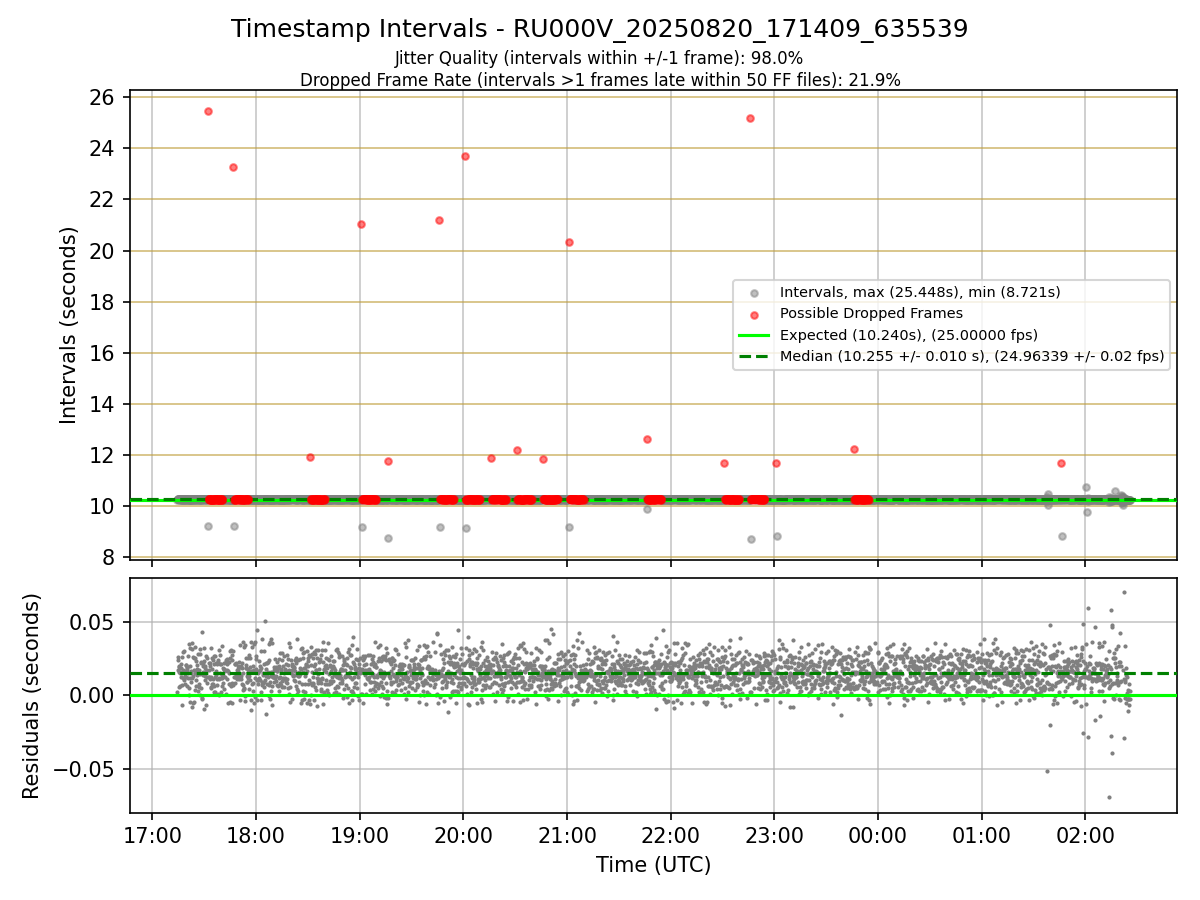
Task: Click the red point near 21 seconds at 19:00
Action: (361, 224)
